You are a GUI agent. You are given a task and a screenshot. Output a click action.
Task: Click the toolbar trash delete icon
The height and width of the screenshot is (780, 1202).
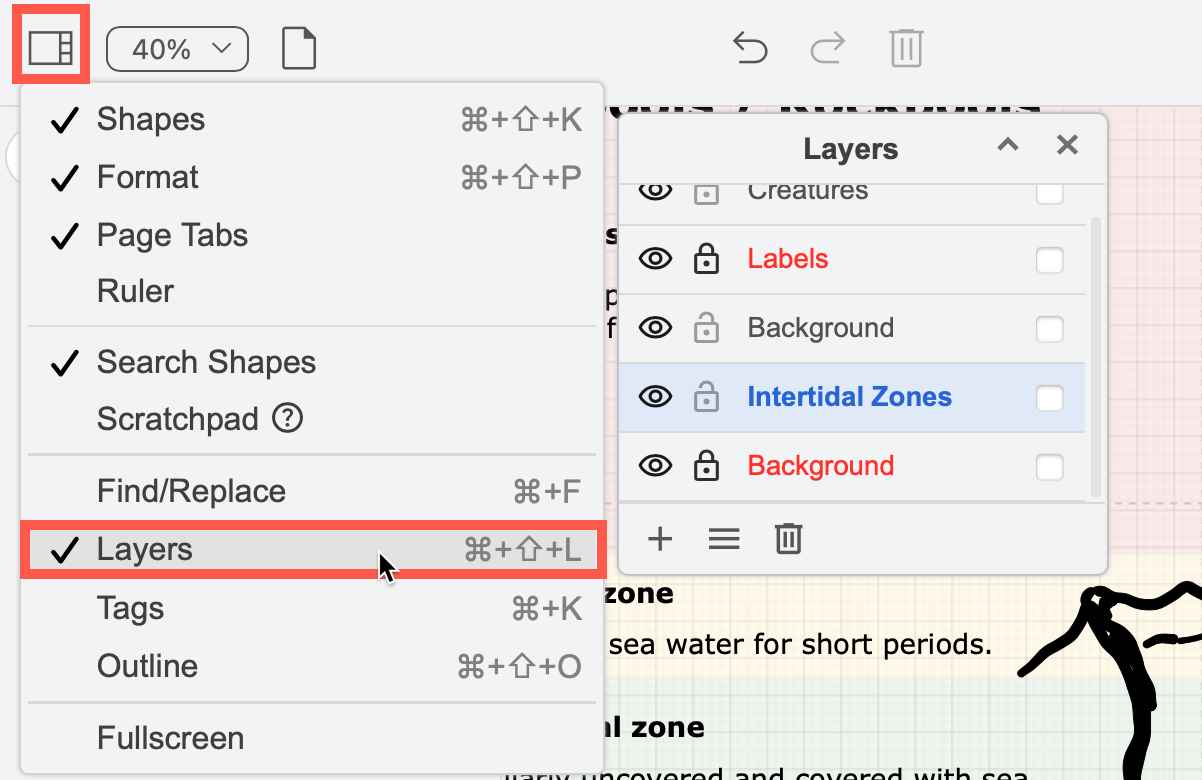[905, 47]
